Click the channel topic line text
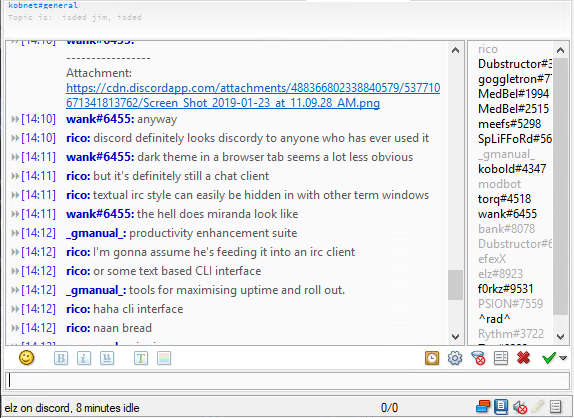574x418 pixels. tap(75, 17)
